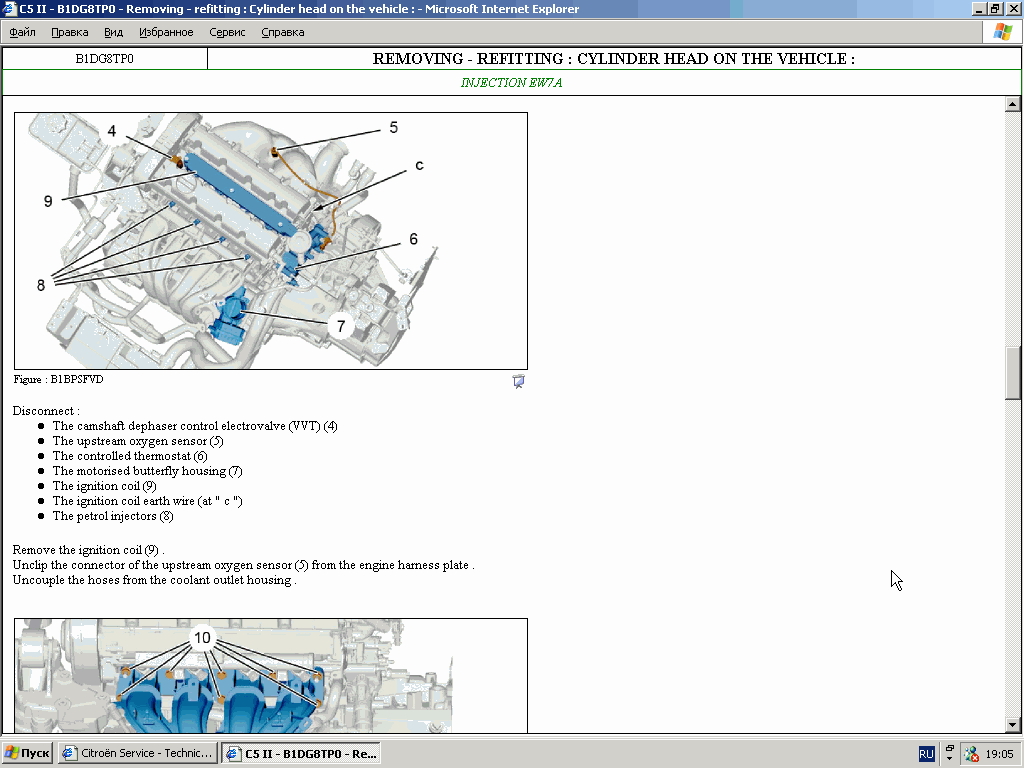Open the Пуск start button
This screenshot has height=768, width=1024.
pyautogui.click(x=27, y=753)
